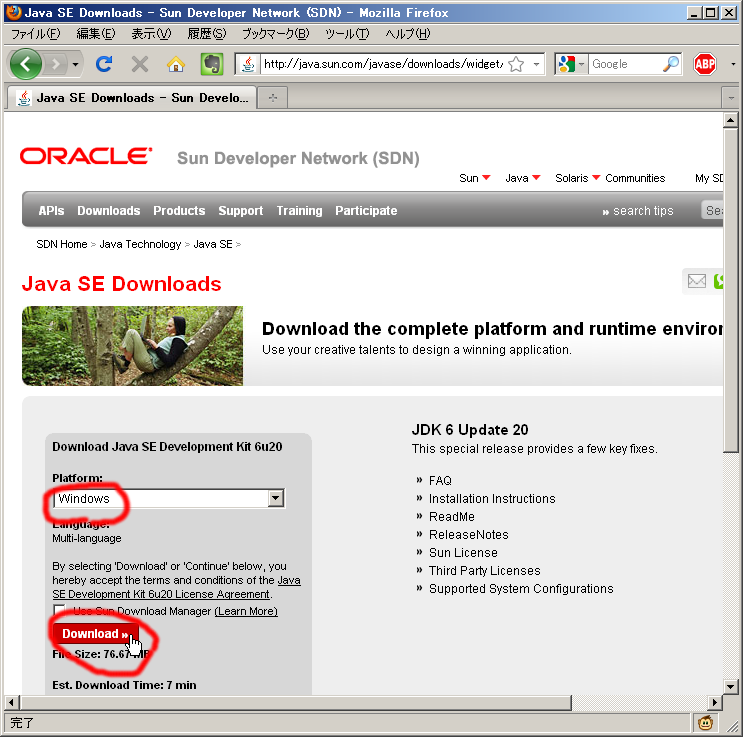Click the Evernote elephant toolbar icon
Screen dimensions: 743x737
click(x=212, y=64)
